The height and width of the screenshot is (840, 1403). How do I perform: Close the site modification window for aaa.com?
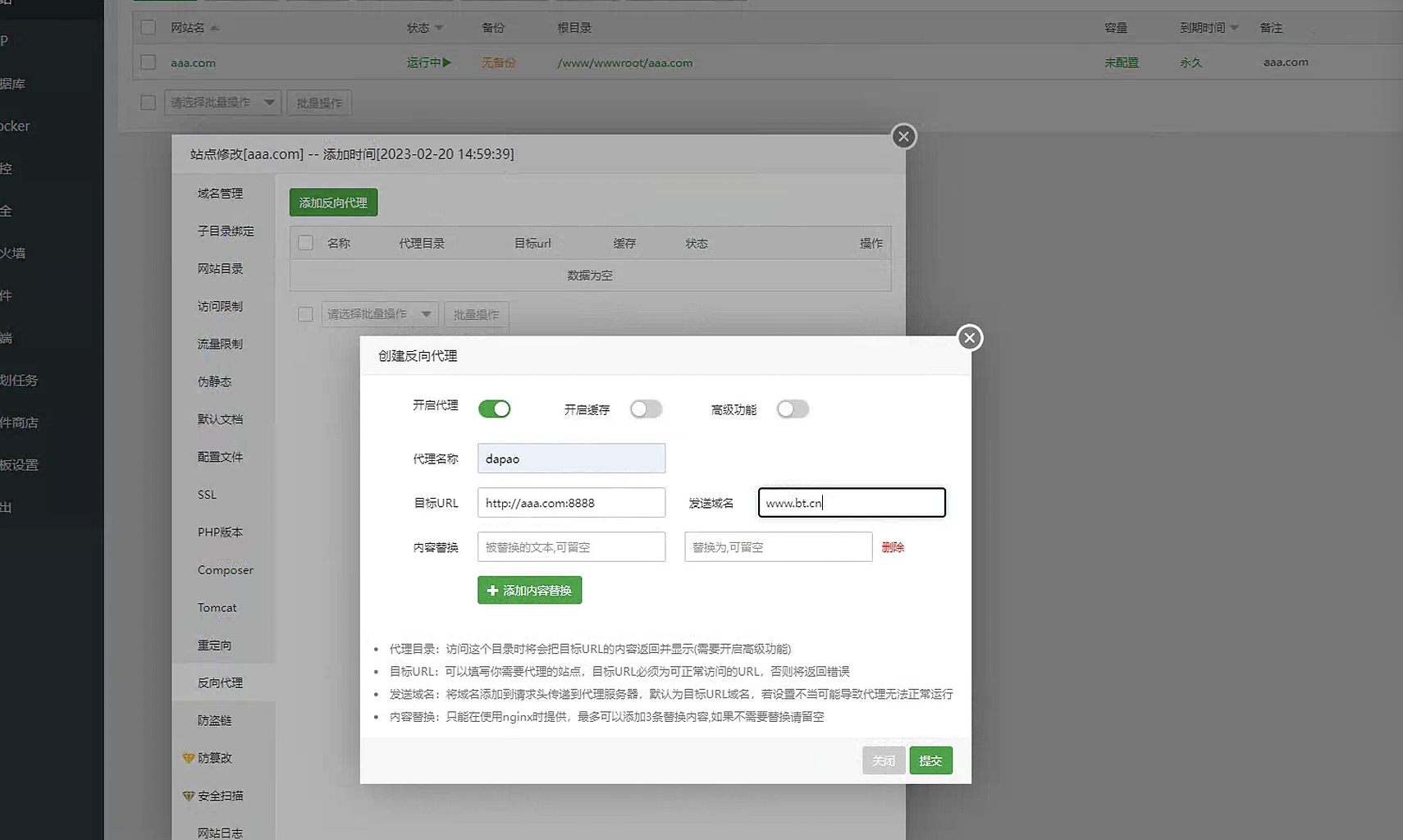(903, 137)
